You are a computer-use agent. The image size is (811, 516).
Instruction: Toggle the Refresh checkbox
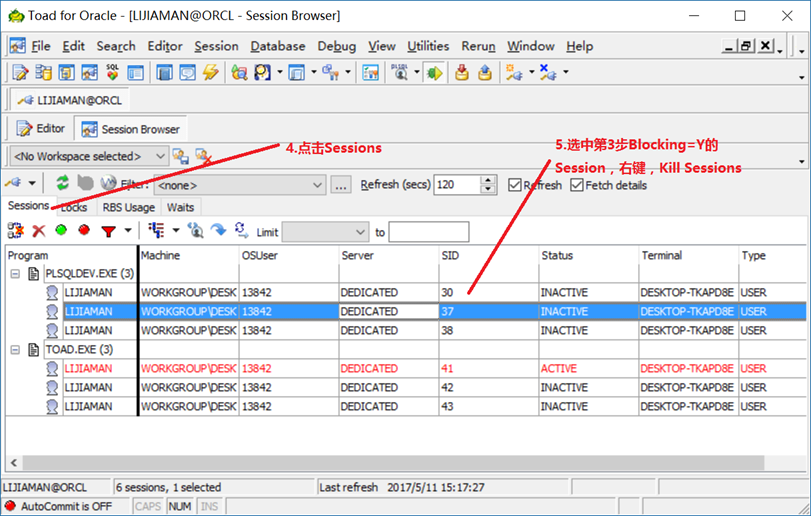click(515, 185)
